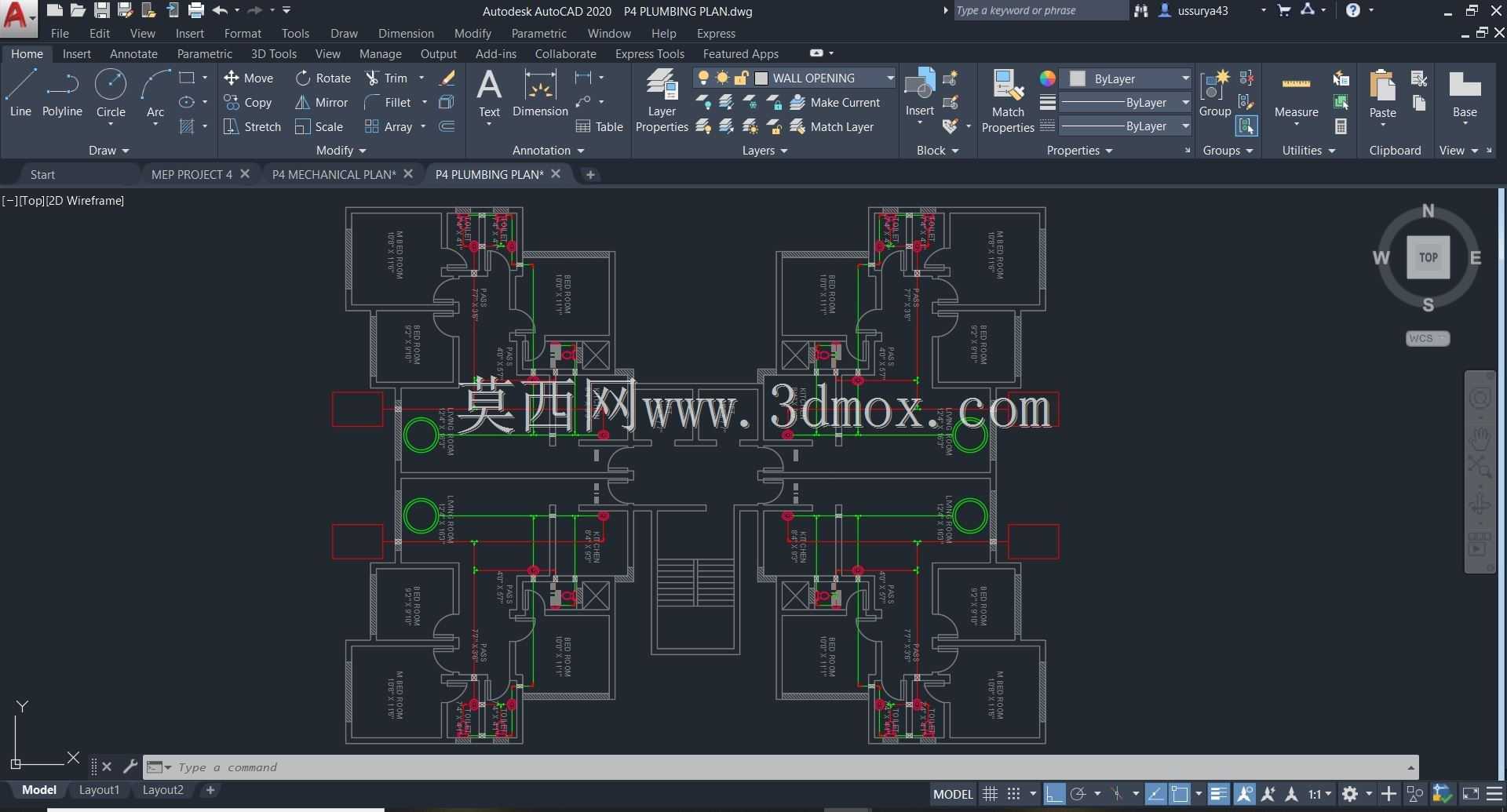Click the Erase tool icon
Image resolution: width=1507 pixels, height=812 pixels.
pyautogui.click(x=447, y=78)
